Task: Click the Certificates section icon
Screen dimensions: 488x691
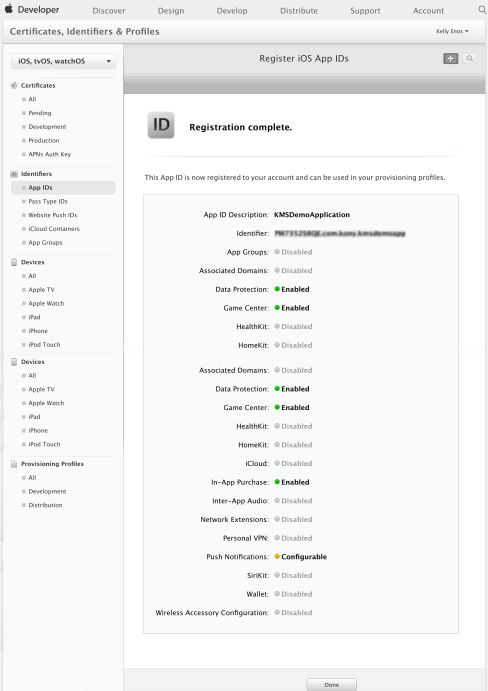Action: click(x=14, y=85)
